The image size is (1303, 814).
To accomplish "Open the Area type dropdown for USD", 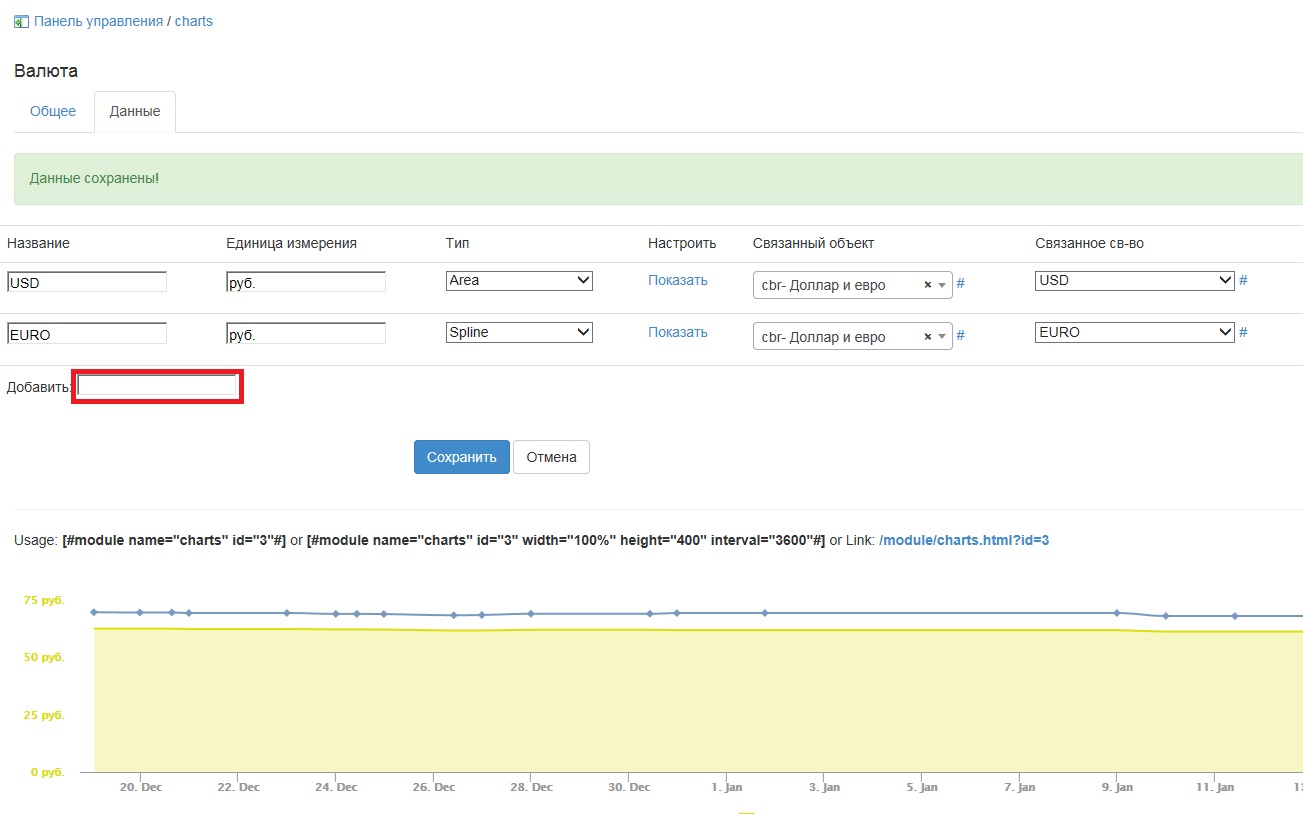I will point(519,281).
